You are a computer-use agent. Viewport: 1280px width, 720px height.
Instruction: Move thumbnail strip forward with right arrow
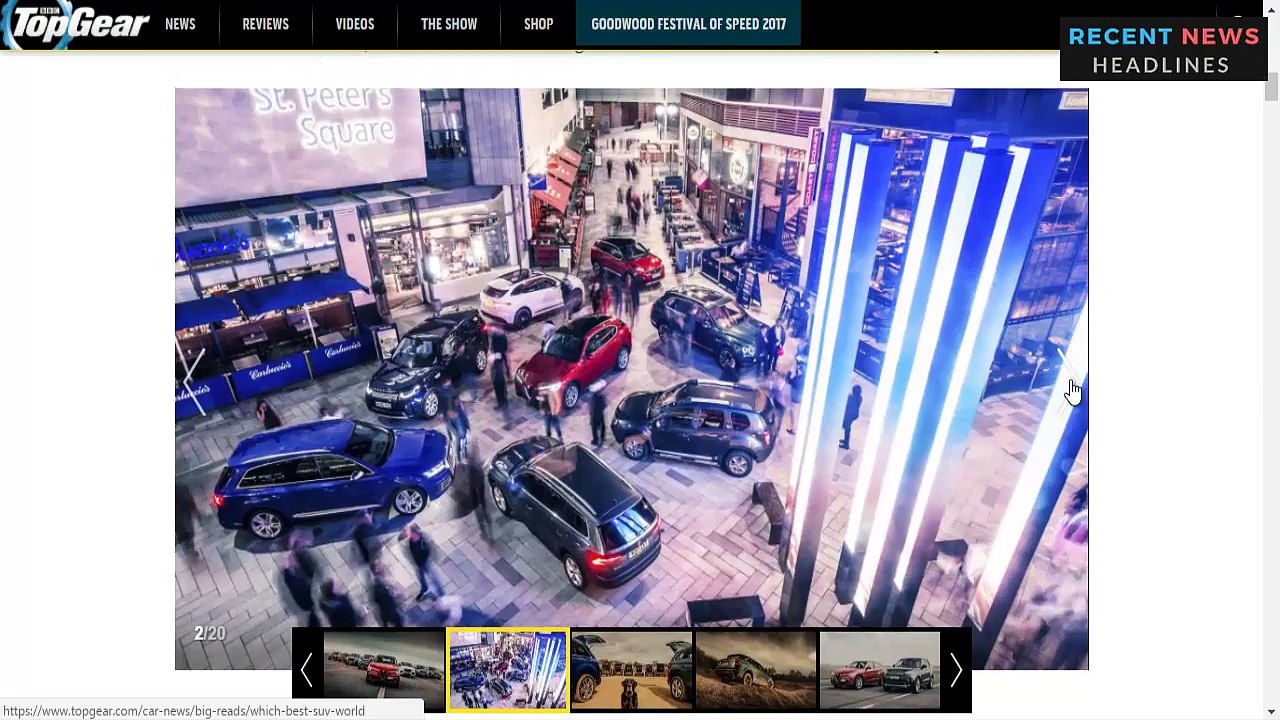(956, 670)
